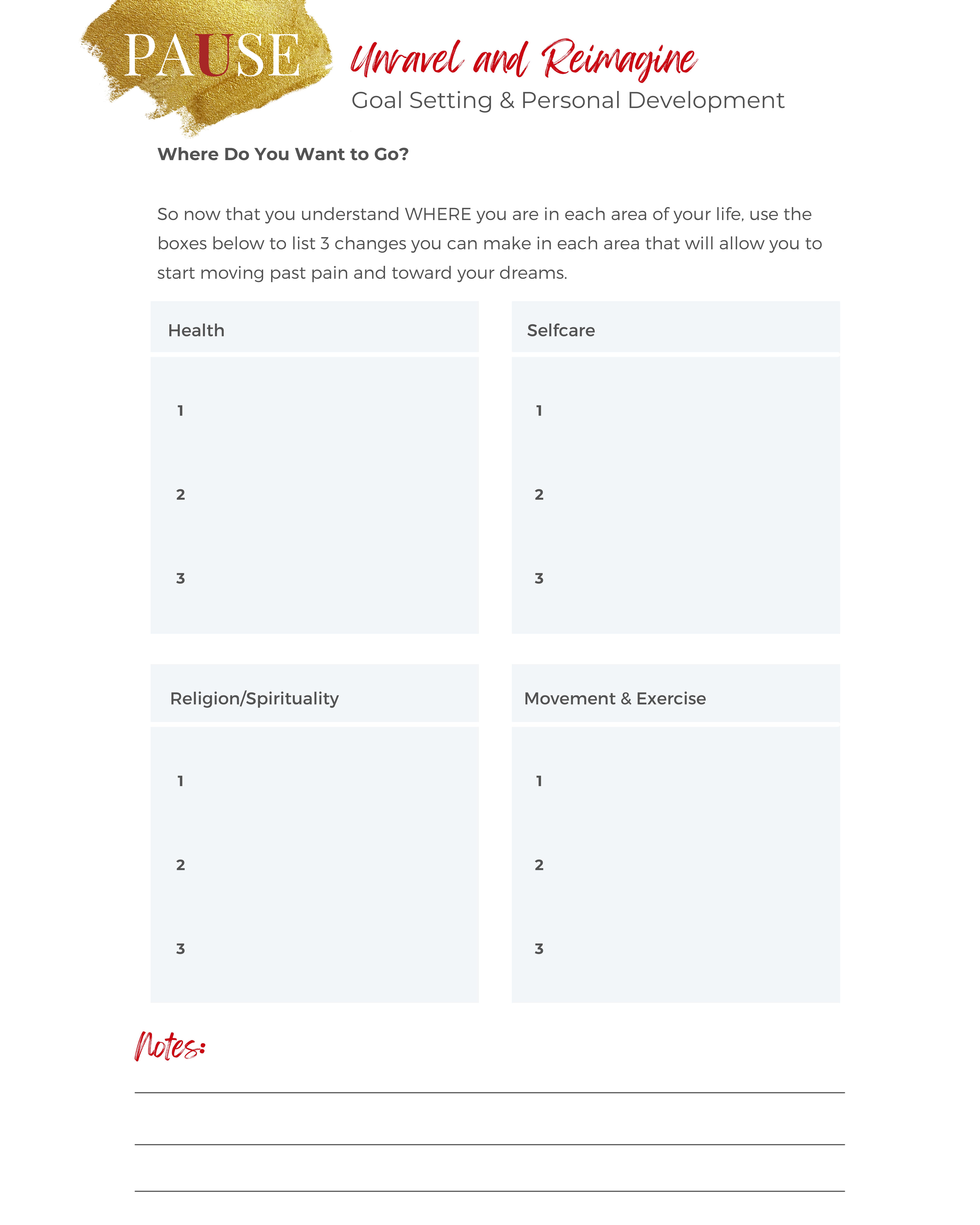Click item 1 in the Health box
Viewport: 980px width, 1225px height.
point(180,411)
